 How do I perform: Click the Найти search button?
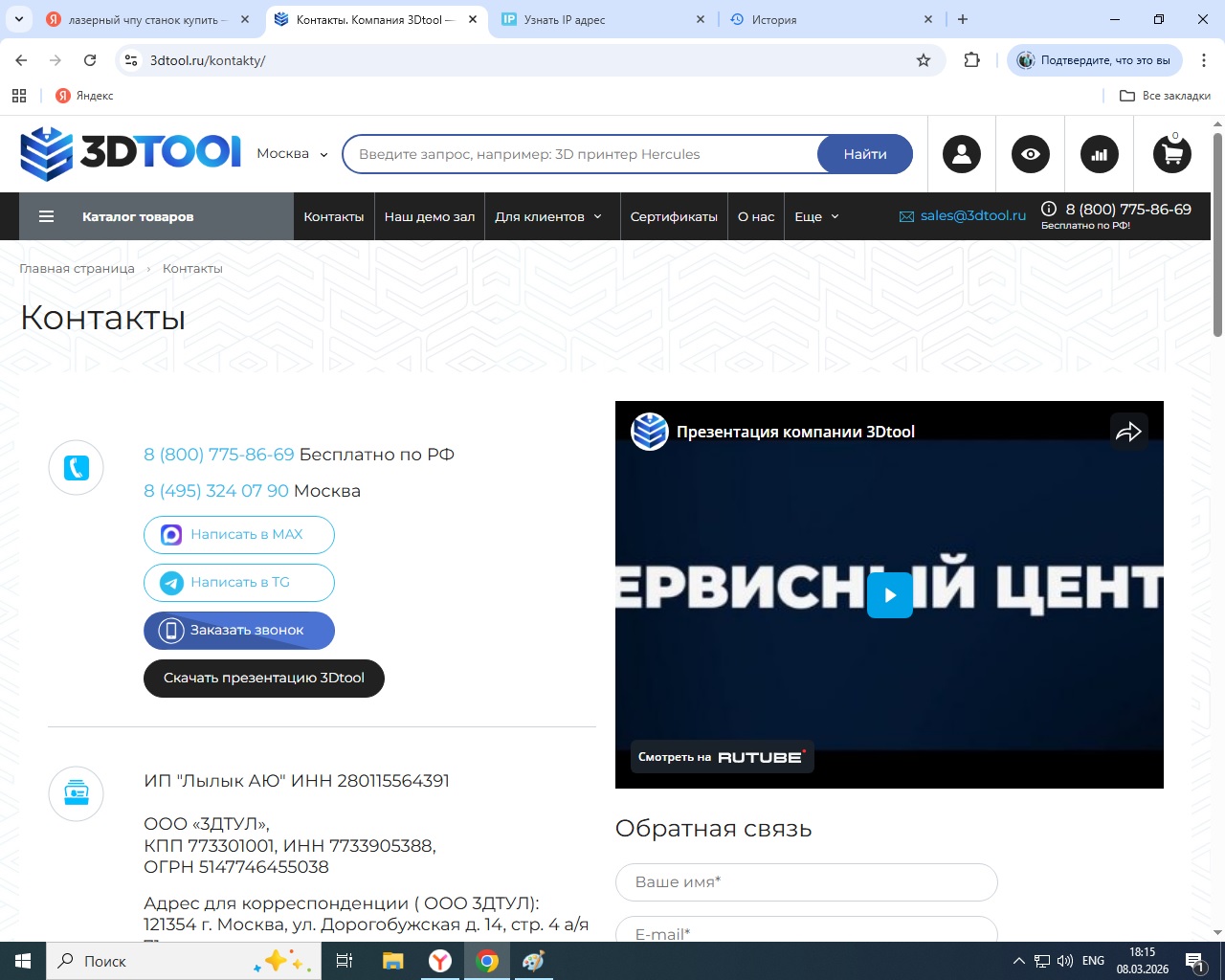pos(865,154)
